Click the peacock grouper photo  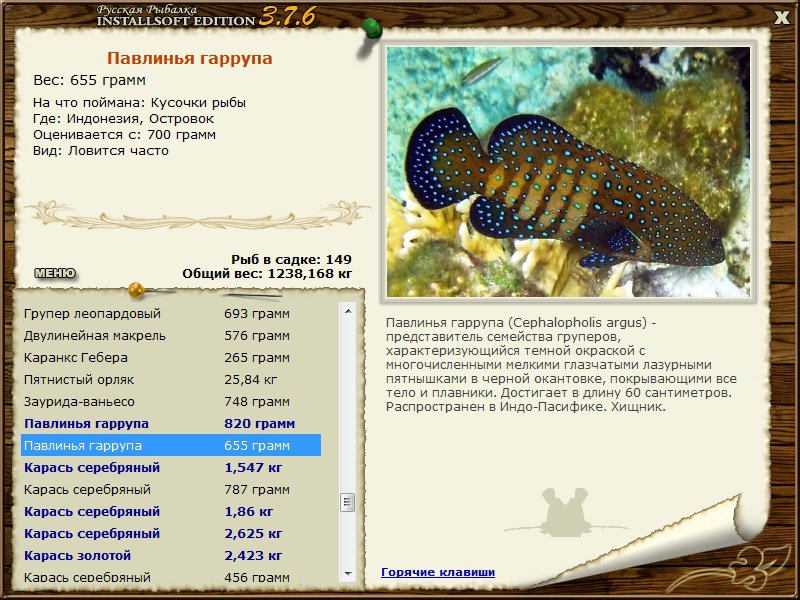click(568, 172)
